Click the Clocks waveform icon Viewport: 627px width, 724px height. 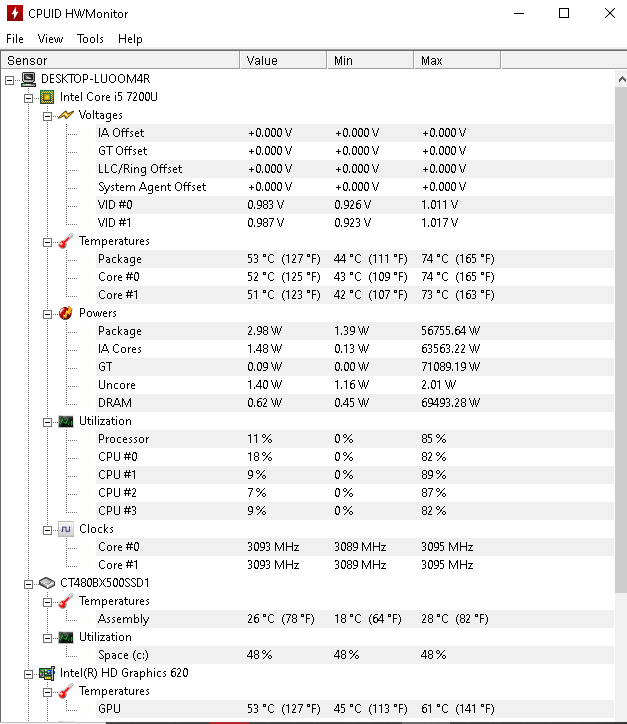[x=66, y=529]
